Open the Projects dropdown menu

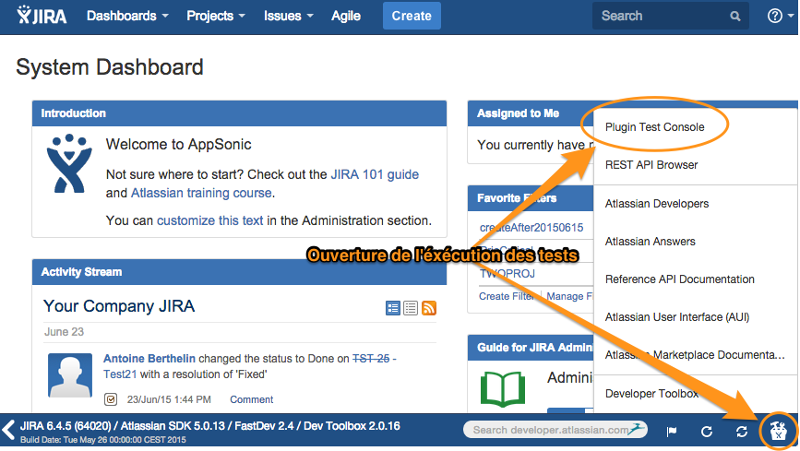coord(216,16)
